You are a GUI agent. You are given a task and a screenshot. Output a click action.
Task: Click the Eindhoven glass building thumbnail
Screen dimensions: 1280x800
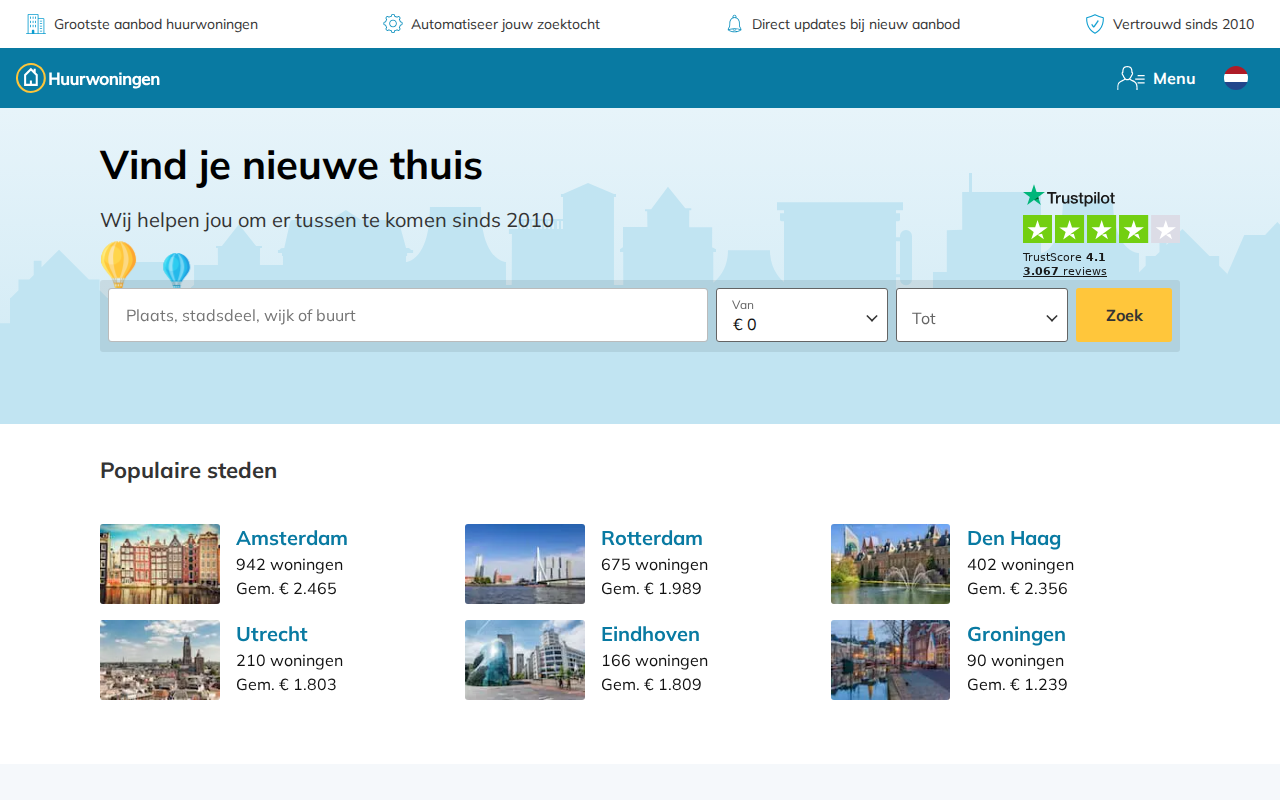[525, 660]
